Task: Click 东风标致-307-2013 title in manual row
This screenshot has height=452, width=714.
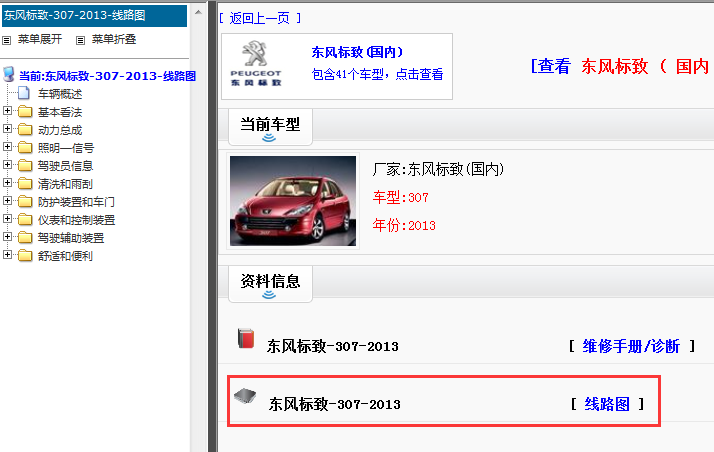Action: pyautogui.click(x=333, y=346)
